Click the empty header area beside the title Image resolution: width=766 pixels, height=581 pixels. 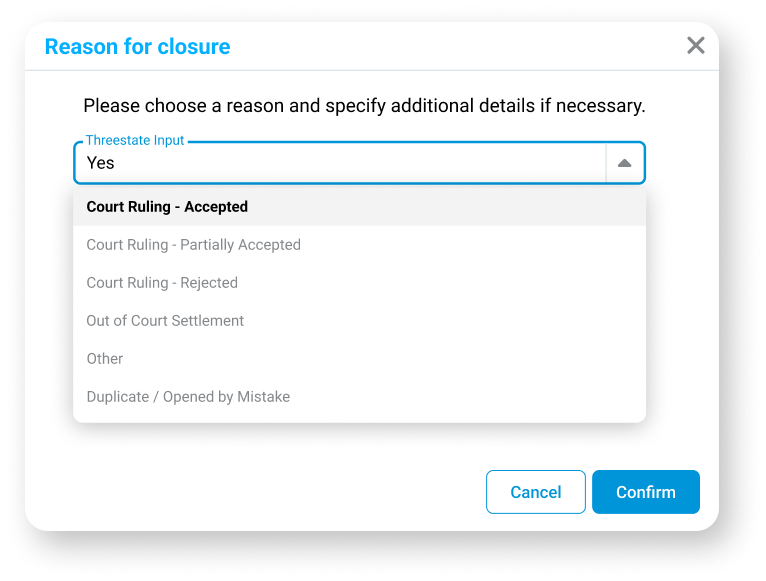pyautogui.click(x=450, y=46)
